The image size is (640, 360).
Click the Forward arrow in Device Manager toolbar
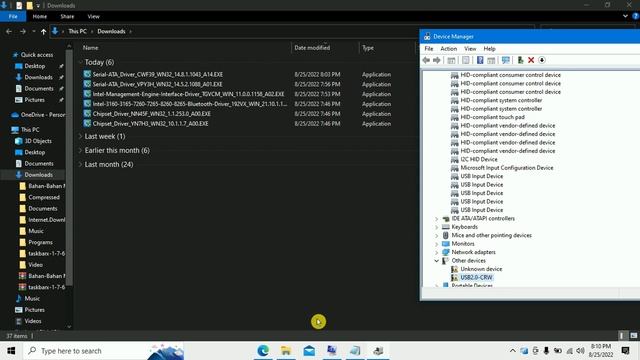tap(436, 60)
